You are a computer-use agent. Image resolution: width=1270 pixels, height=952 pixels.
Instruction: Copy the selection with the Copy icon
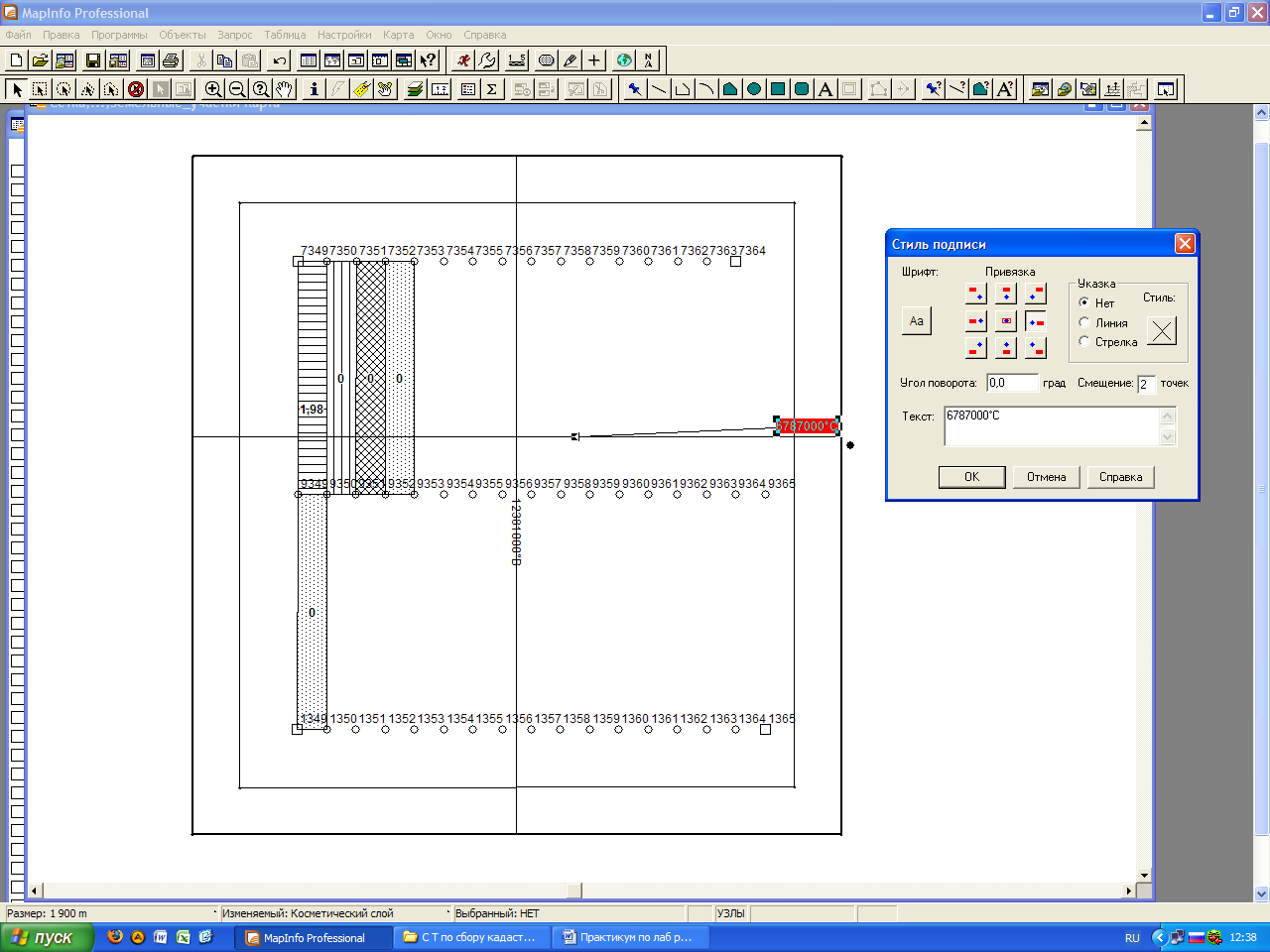[x=225, y=60]
